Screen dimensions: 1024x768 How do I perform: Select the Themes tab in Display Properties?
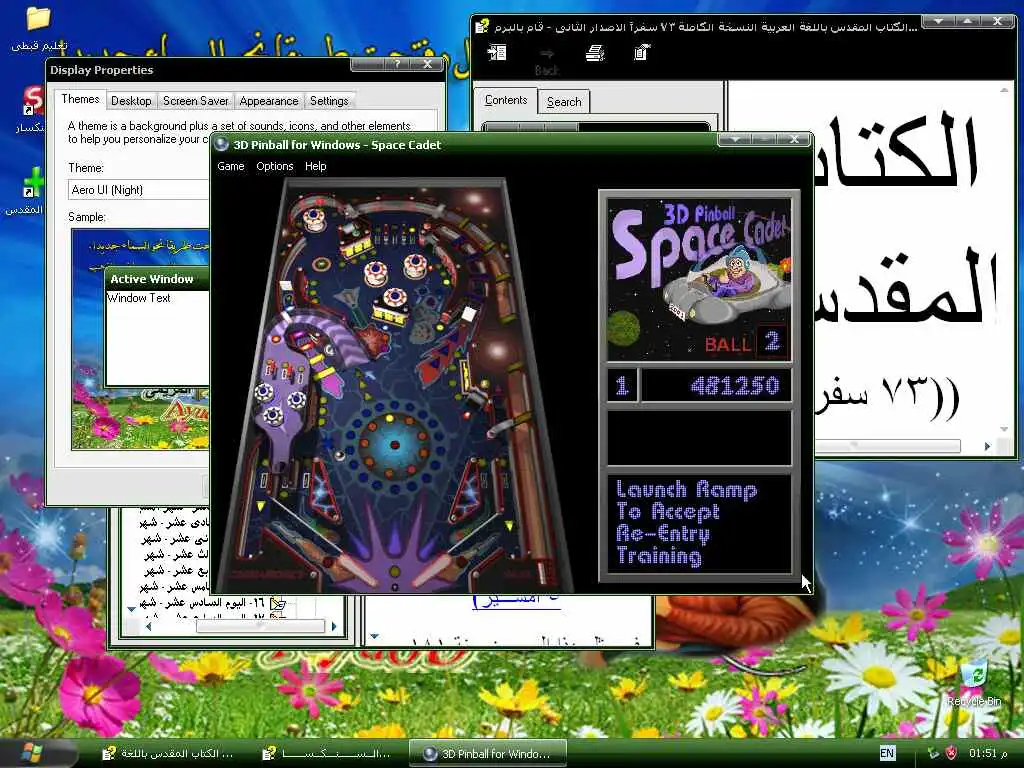pos(80,99)
